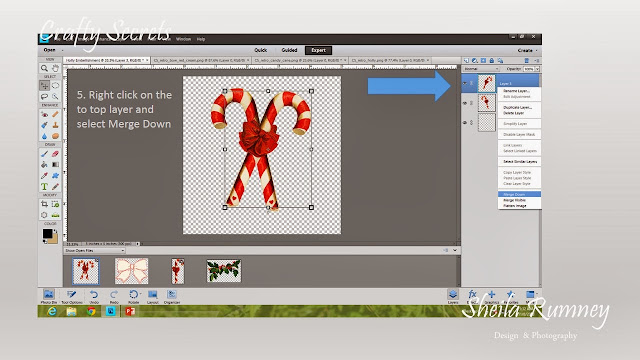Viewport: 640px width, 360px height.
Task: Select the Smart Brush tool
Action: coord(44,125)
